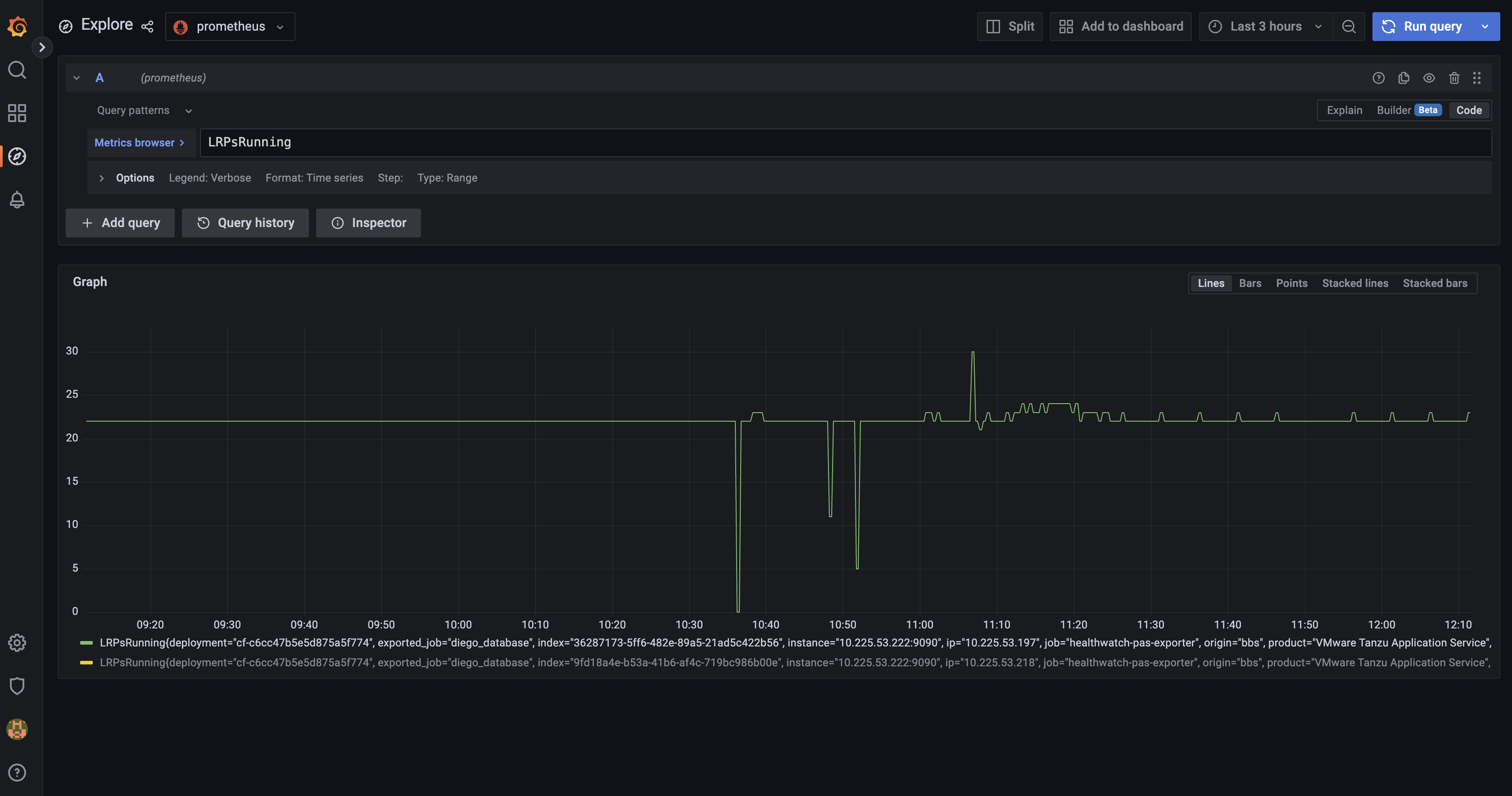Enable the Explain query mode

1344,110
